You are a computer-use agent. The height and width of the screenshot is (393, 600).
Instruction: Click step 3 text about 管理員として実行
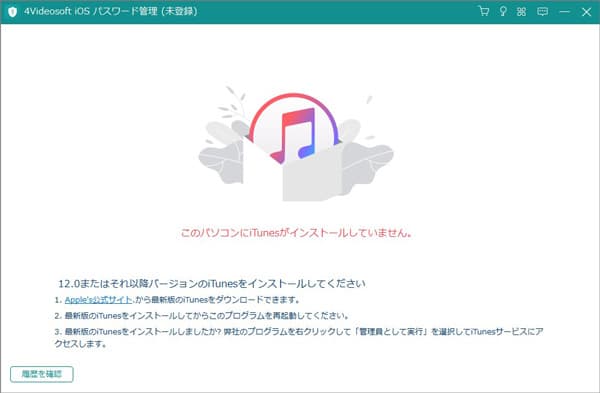click(x=299, y=338)
